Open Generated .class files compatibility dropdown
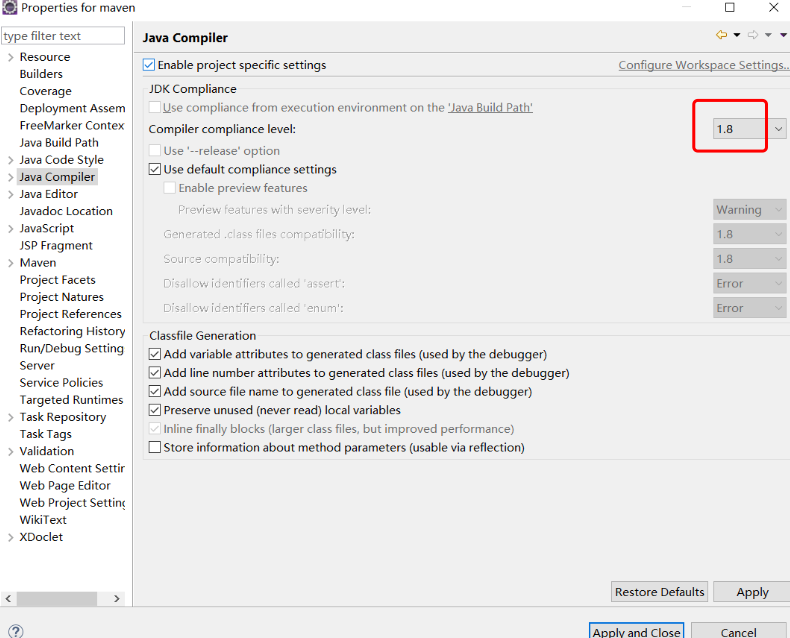This screenshot has width=790, height=638. [x=750, y=234]
